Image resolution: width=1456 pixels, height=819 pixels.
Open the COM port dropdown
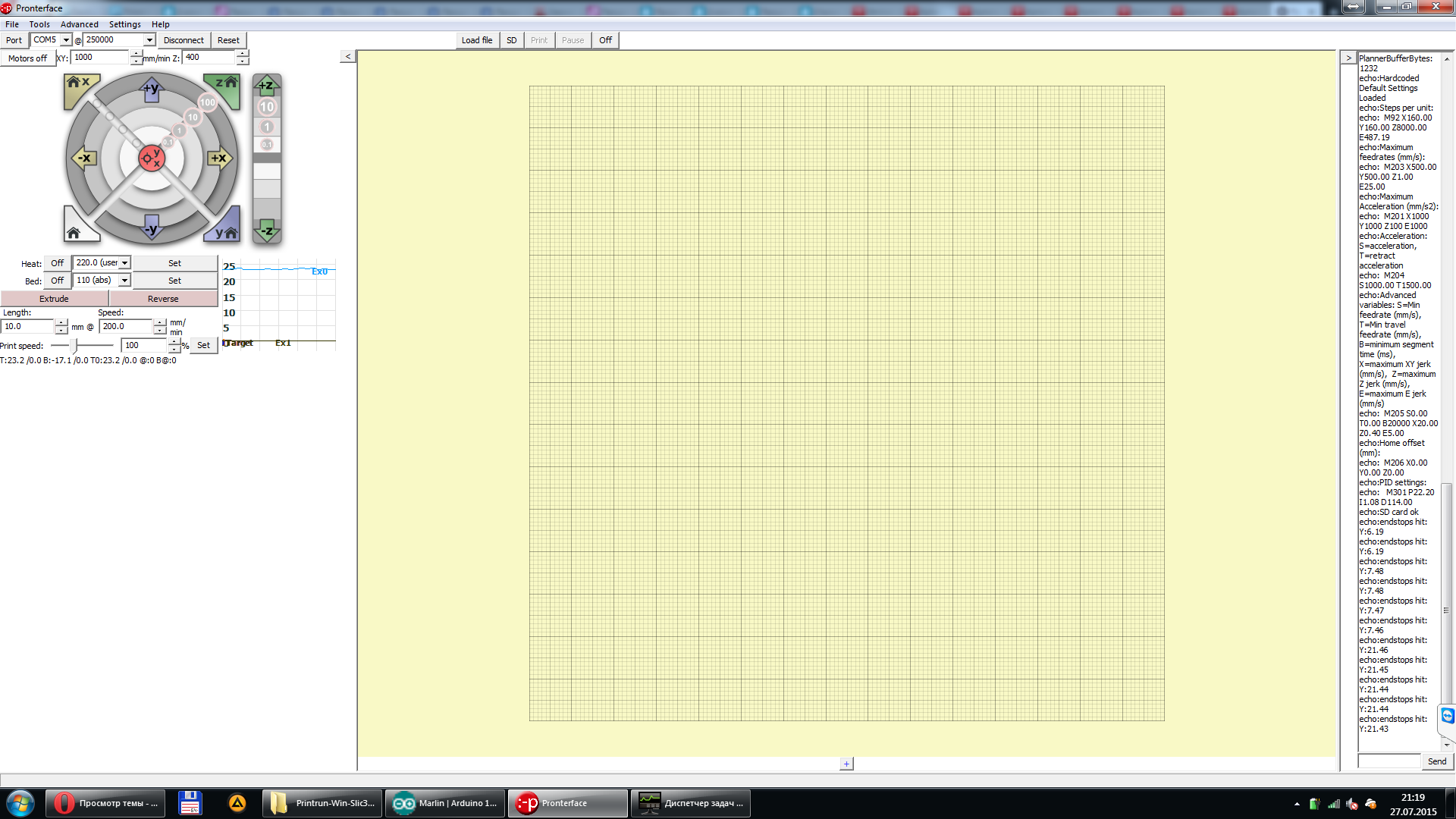tap(66, 40)
